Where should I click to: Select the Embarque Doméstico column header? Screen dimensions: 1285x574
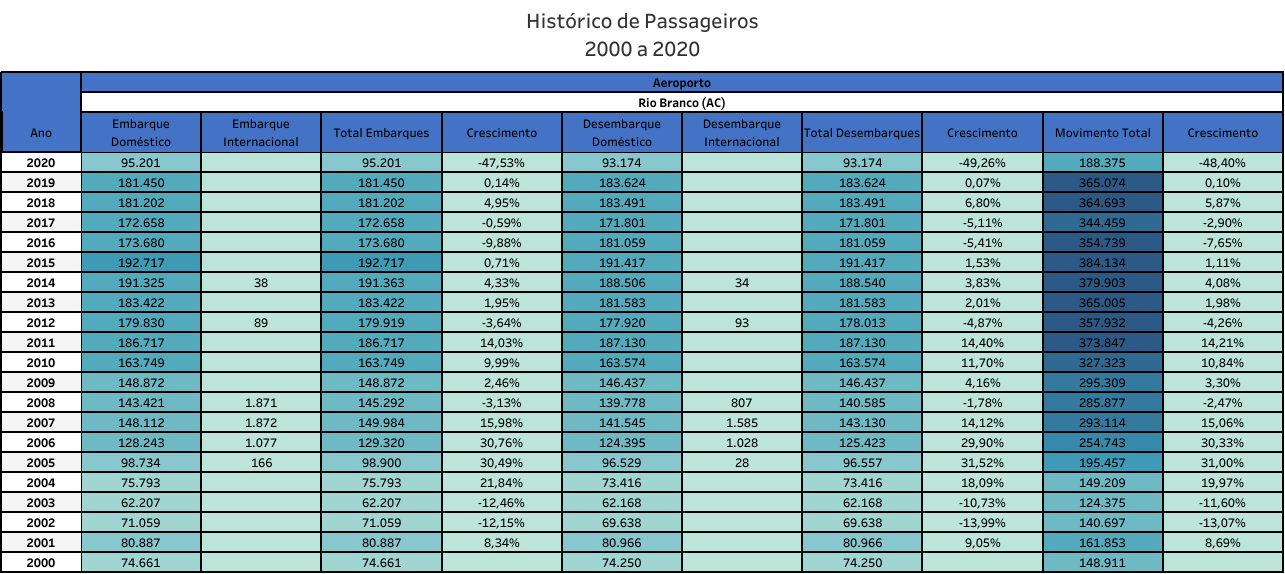coord(141,133)
